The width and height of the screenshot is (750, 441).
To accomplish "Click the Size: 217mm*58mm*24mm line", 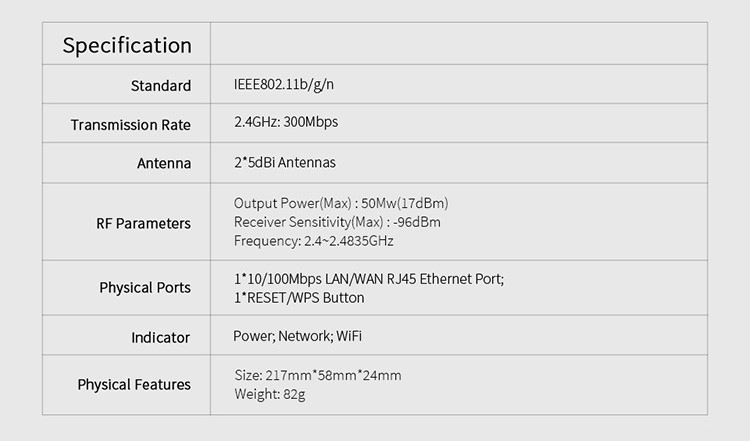I will pos(318,375).
